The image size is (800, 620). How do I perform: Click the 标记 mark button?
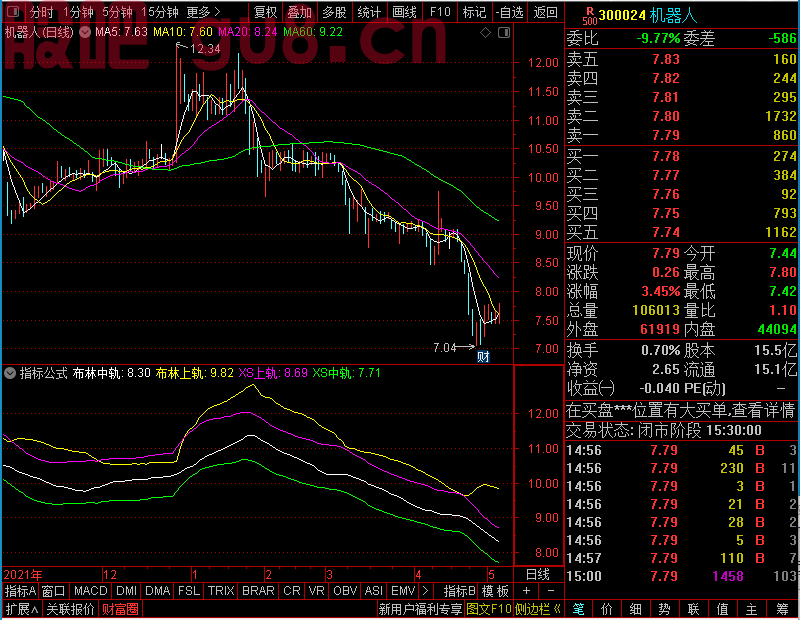tap(474, 11)
